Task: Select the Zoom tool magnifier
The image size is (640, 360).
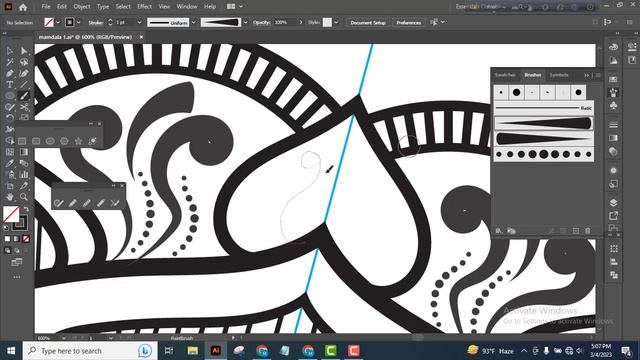Action: 24,197
